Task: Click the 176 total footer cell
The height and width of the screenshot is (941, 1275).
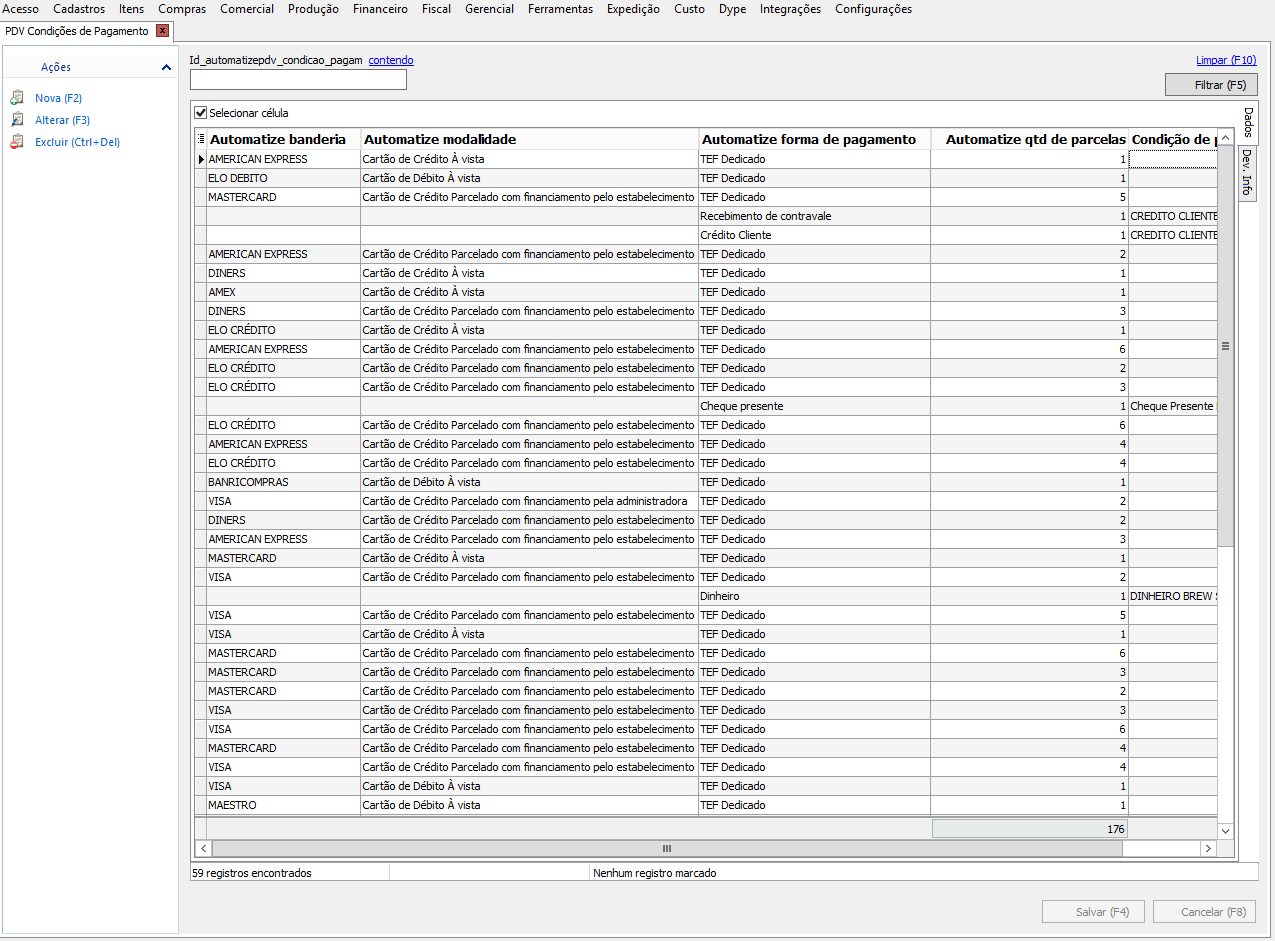Action: coord(1030,828)
